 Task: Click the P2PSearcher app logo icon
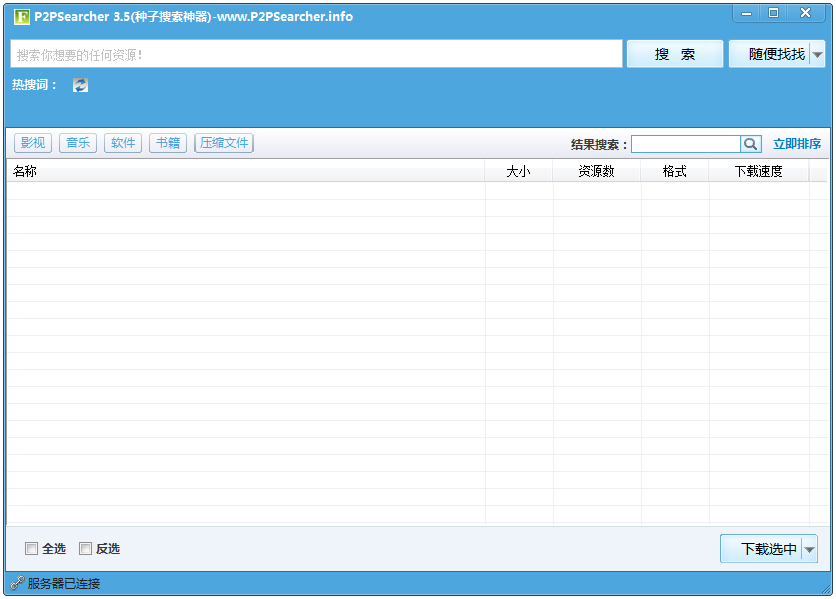tap(22, 17)
